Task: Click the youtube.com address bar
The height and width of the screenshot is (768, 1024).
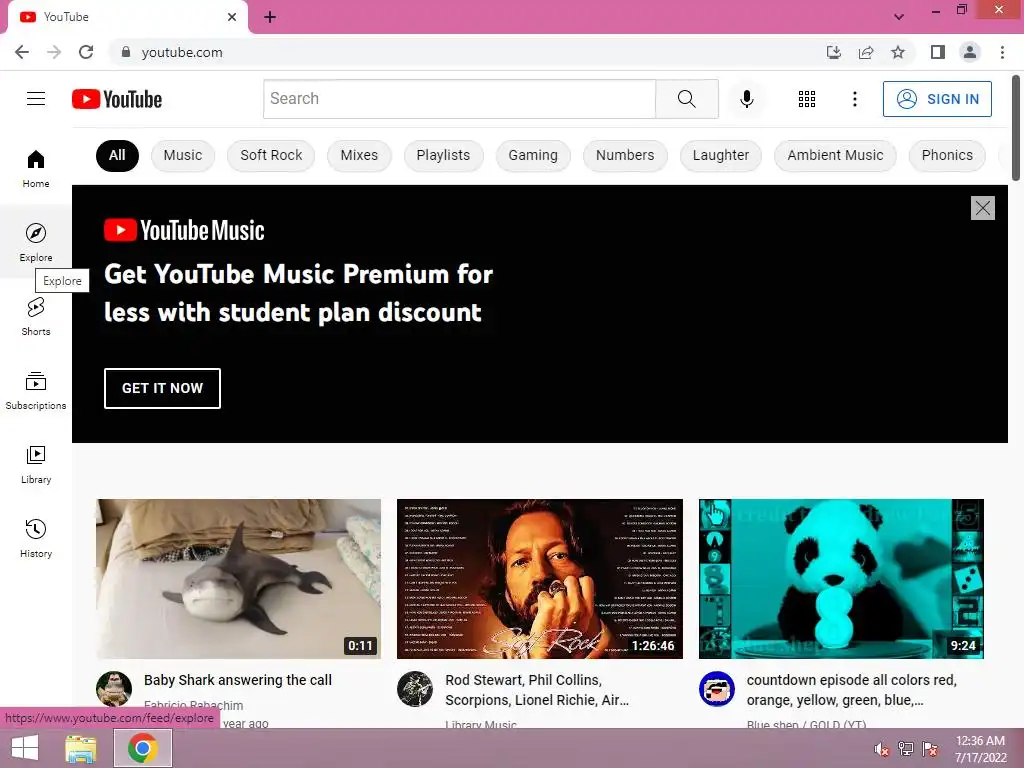Action: pyautogui.click(x=470, y=52)
